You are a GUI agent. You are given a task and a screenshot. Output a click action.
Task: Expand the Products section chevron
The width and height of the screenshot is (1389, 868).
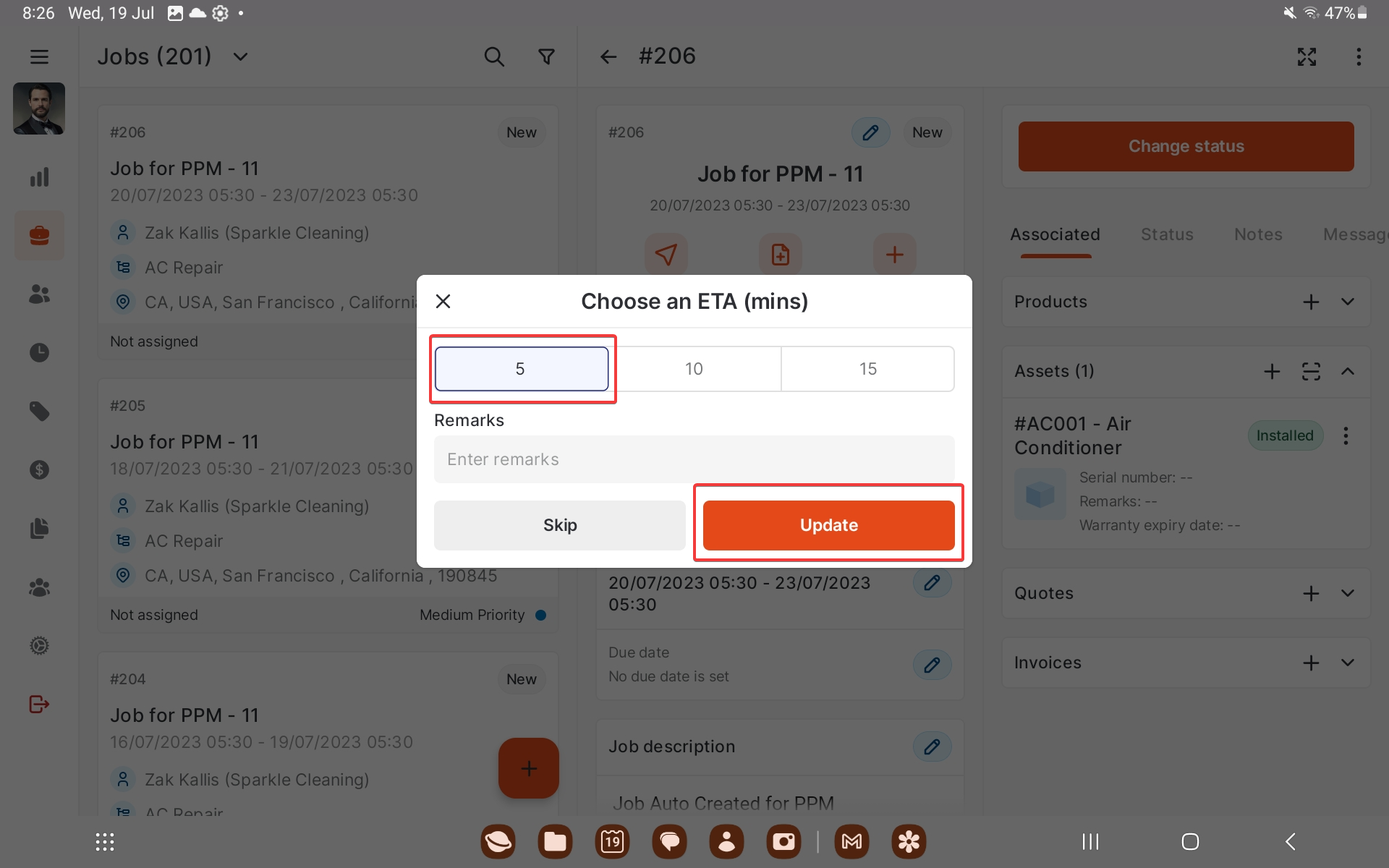1347,302
